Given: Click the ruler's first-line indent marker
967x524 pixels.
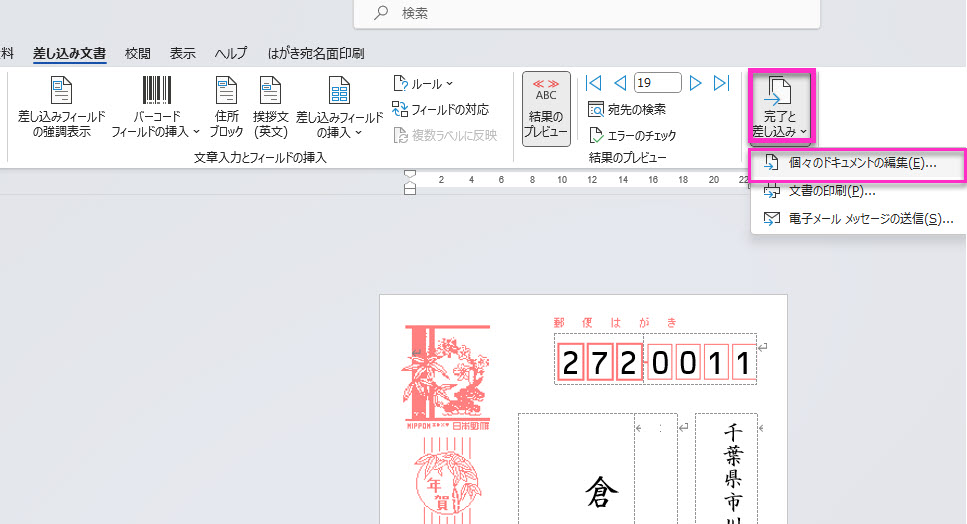Looking at the screenshot, I should [409, 175].
